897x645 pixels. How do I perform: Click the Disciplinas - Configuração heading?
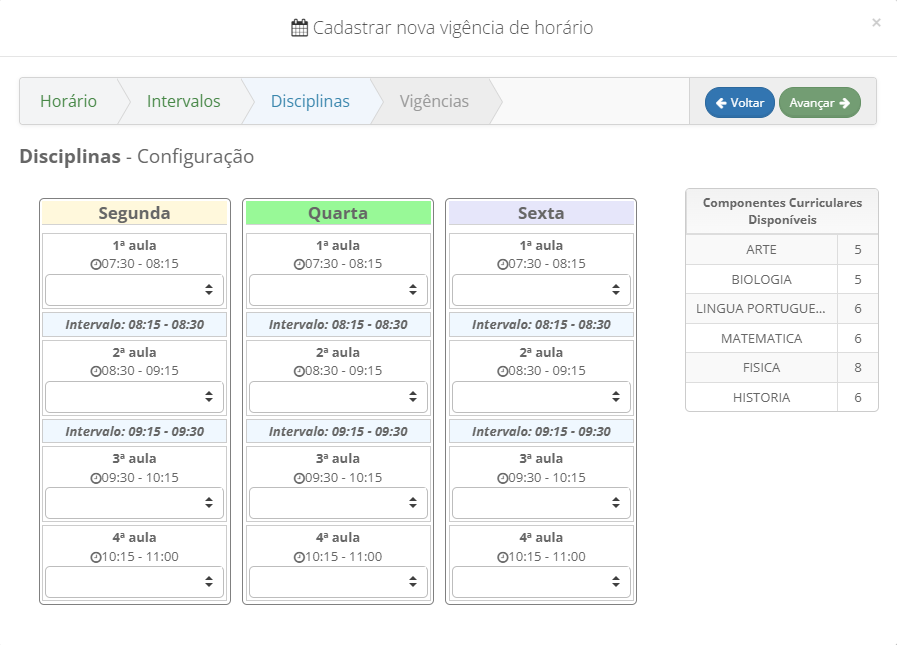click(x=137, y=156)
